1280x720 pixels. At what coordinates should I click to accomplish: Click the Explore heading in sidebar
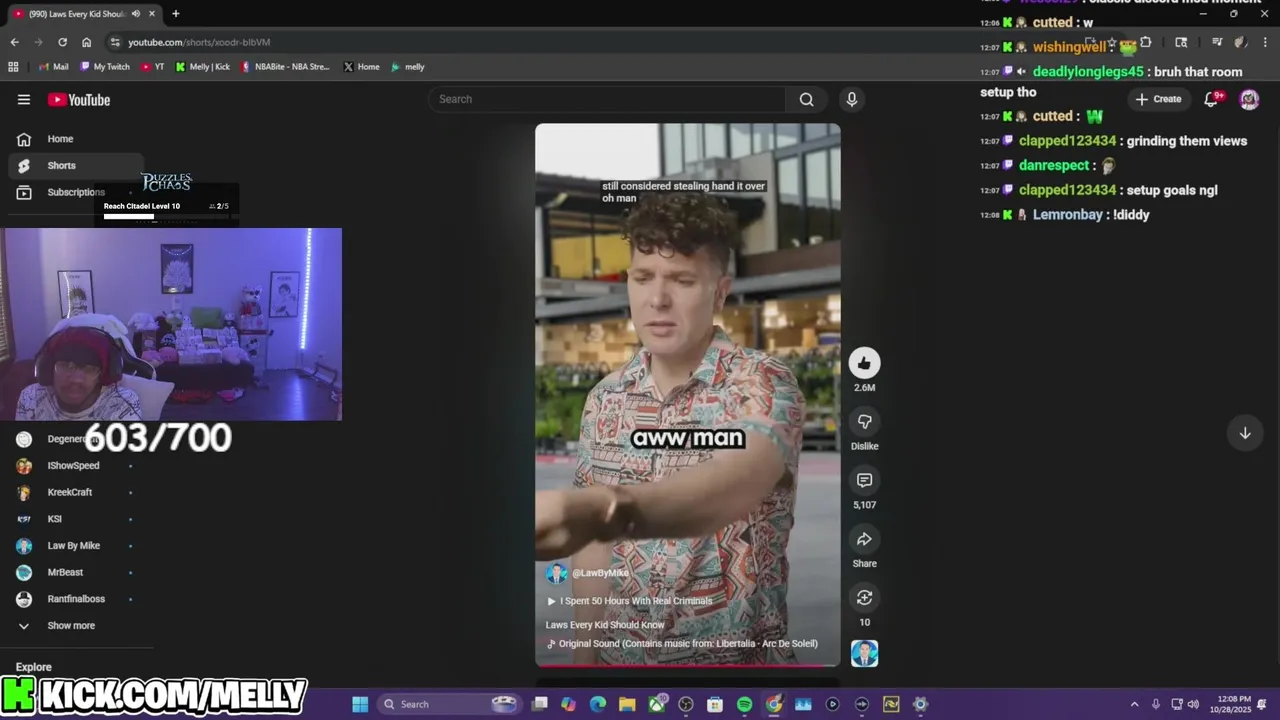click(34, 667)
